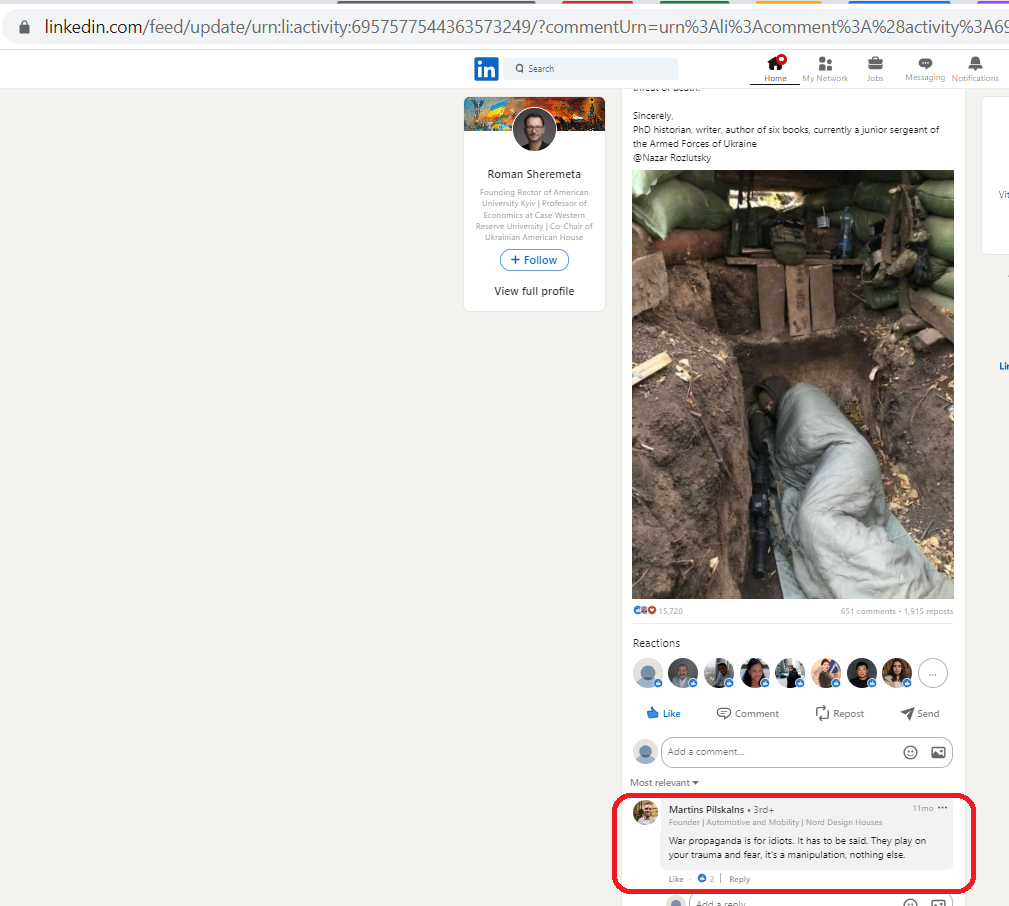Screen dimensions: 1009x906
Task: Click the "PhD historian, writer" signature line
Action: click(786, 136)
